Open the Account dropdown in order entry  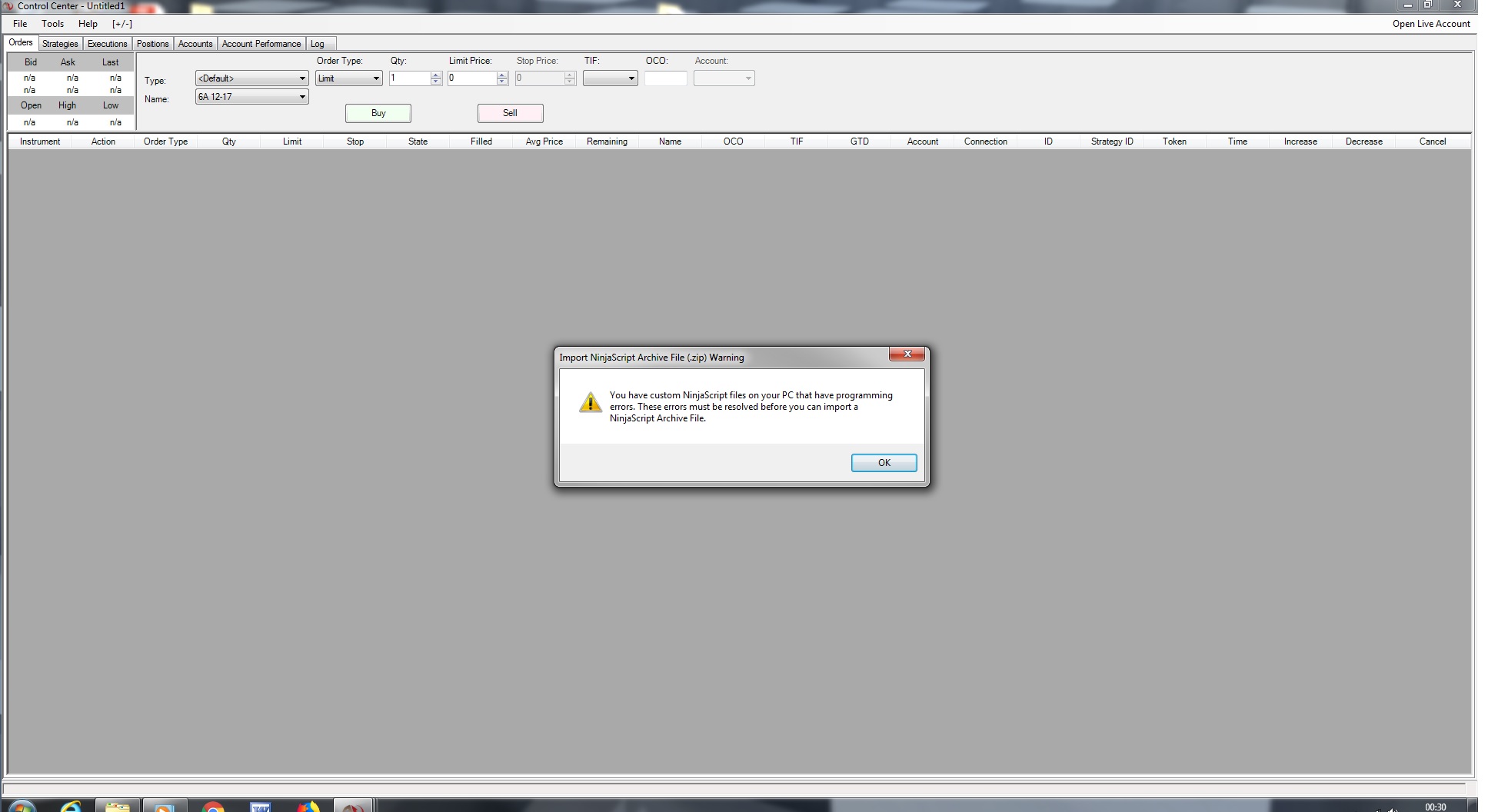[x=724, y=78]
